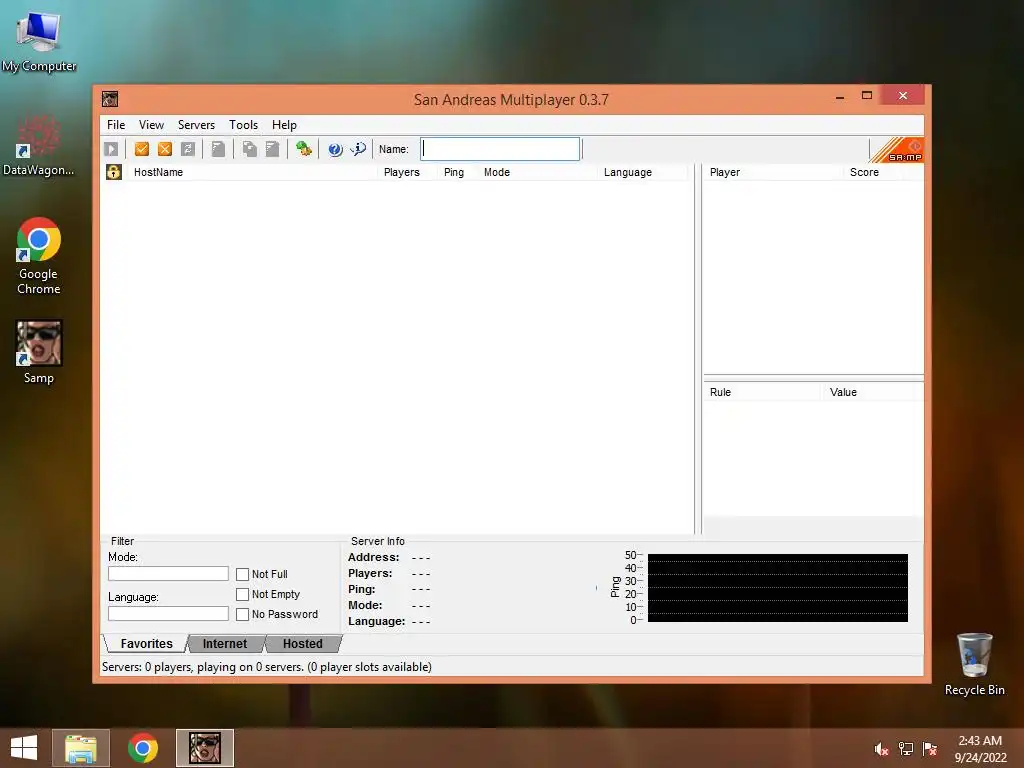Click the Name input field

(500, 149)
